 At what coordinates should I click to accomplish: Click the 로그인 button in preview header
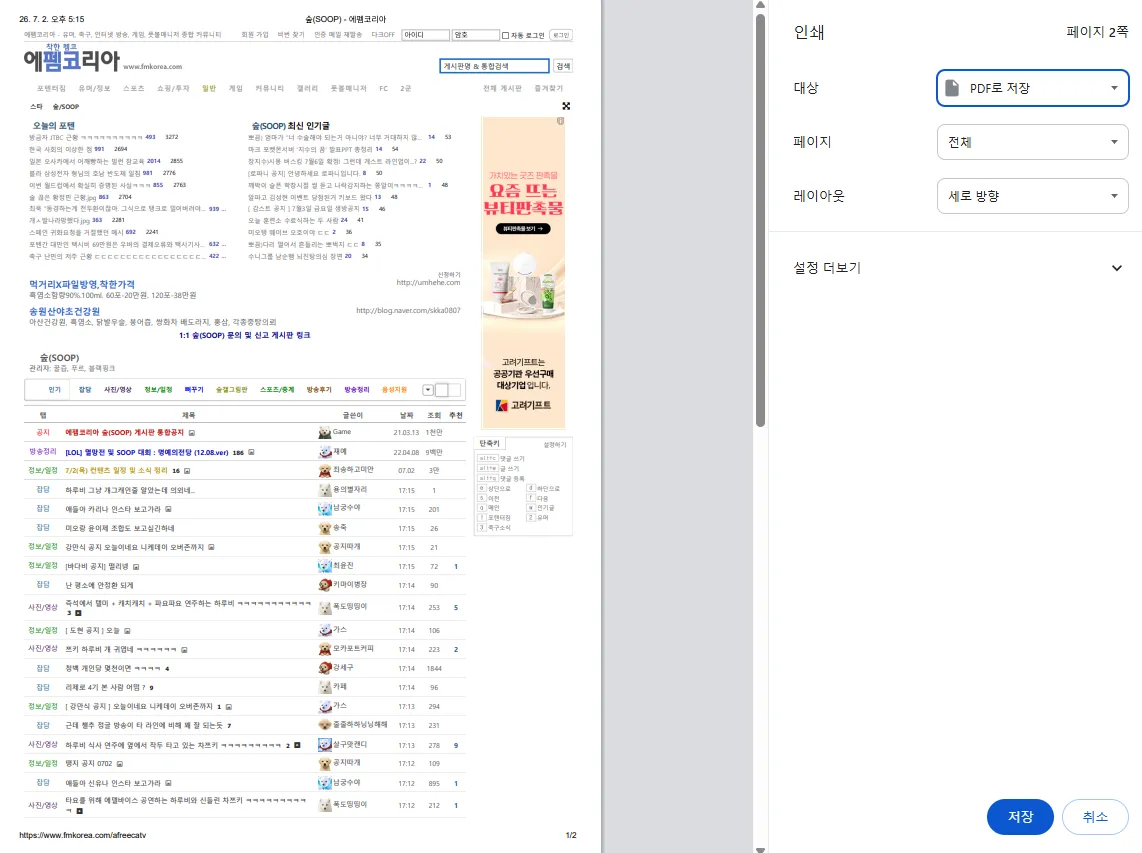(561, 35)
